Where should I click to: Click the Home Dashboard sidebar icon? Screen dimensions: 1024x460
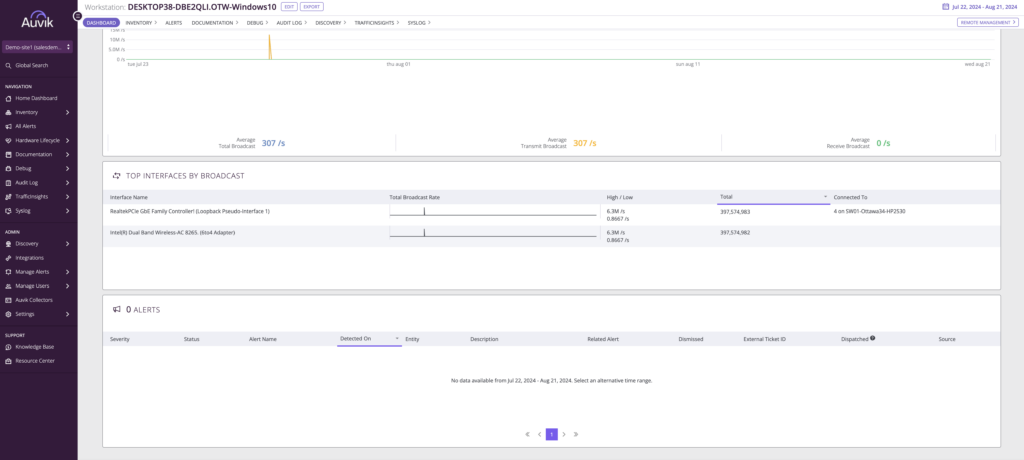click(8, 98)
